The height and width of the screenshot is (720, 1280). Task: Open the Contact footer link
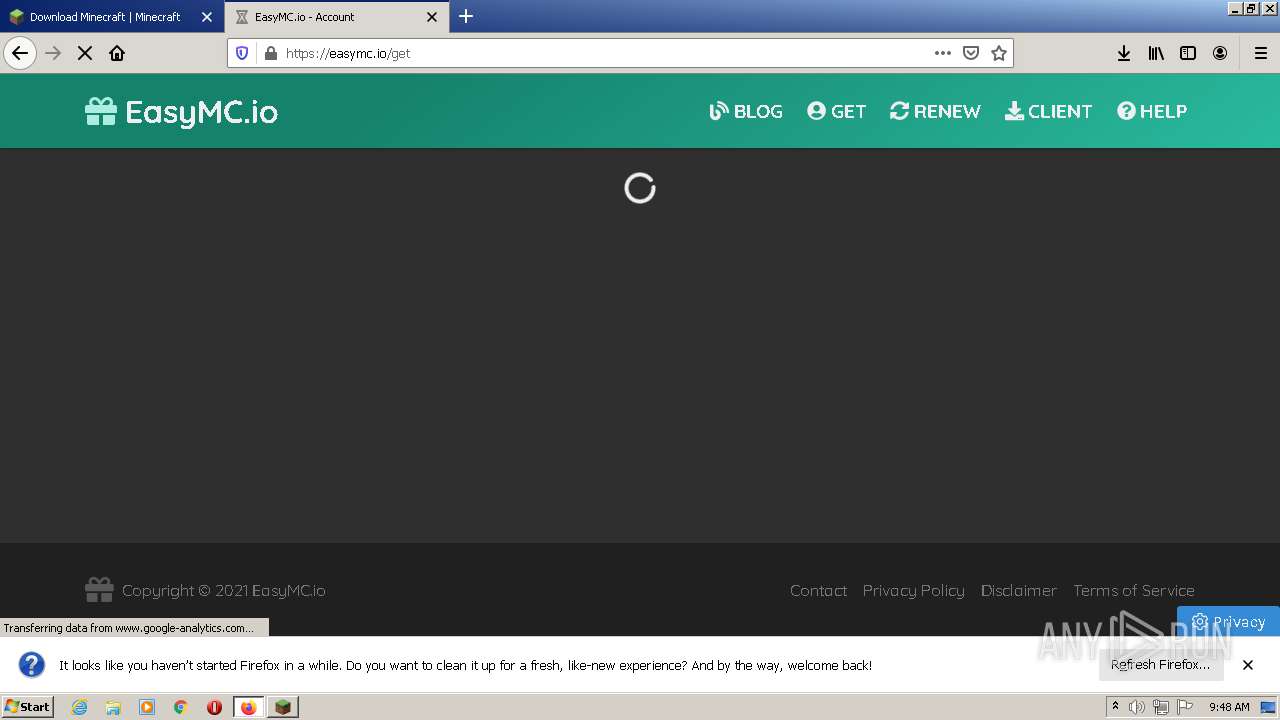pyautogui.click(x=818, y=590)
